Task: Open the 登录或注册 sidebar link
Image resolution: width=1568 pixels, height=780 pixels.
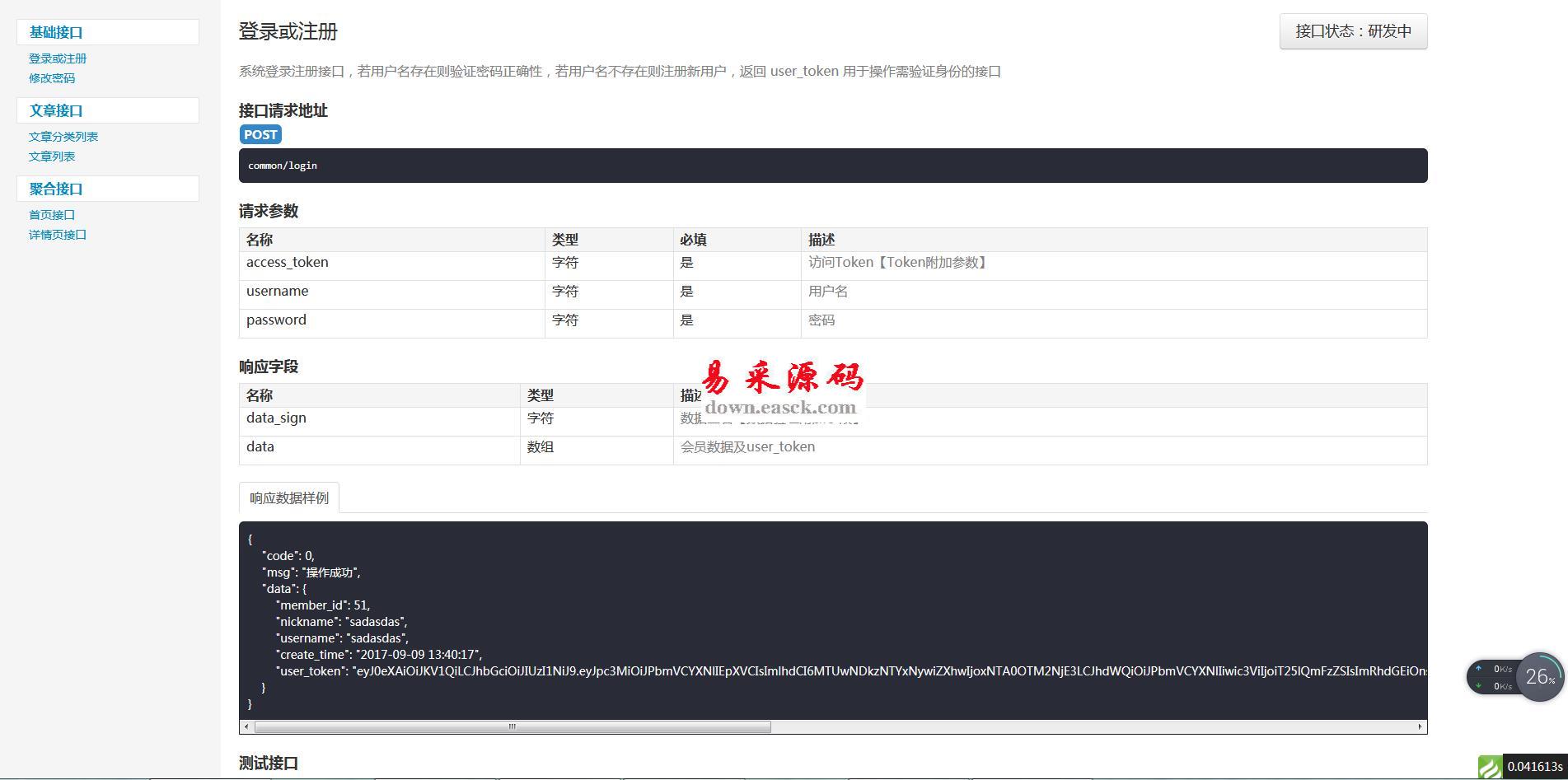Action: pyautogui.click(x=58, y=58)
